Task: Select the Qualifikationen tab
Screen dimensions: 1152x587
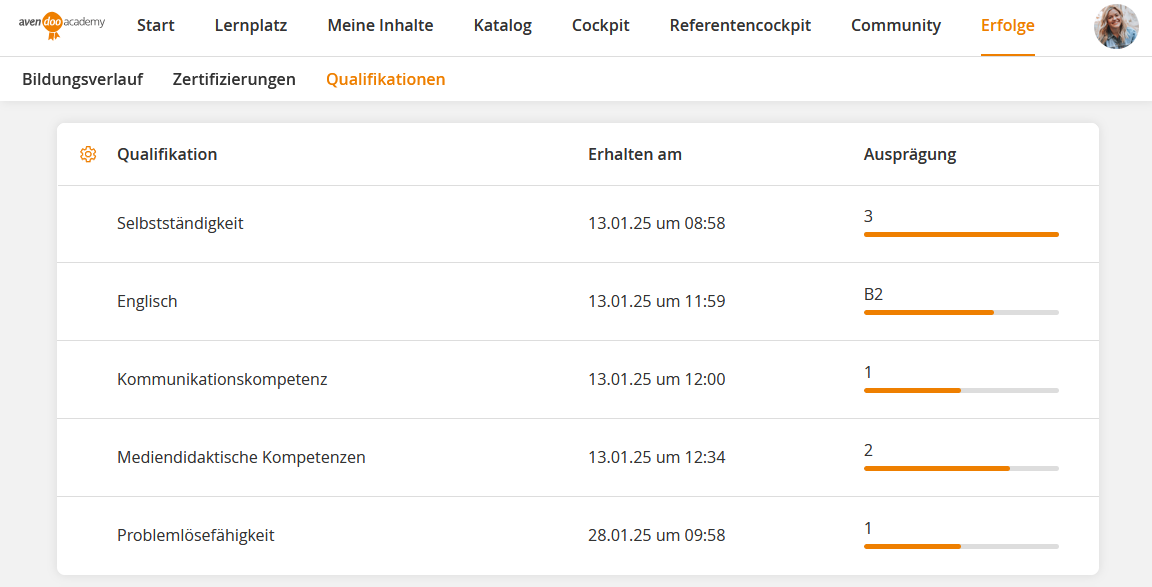Action: [x=386, y=79]
